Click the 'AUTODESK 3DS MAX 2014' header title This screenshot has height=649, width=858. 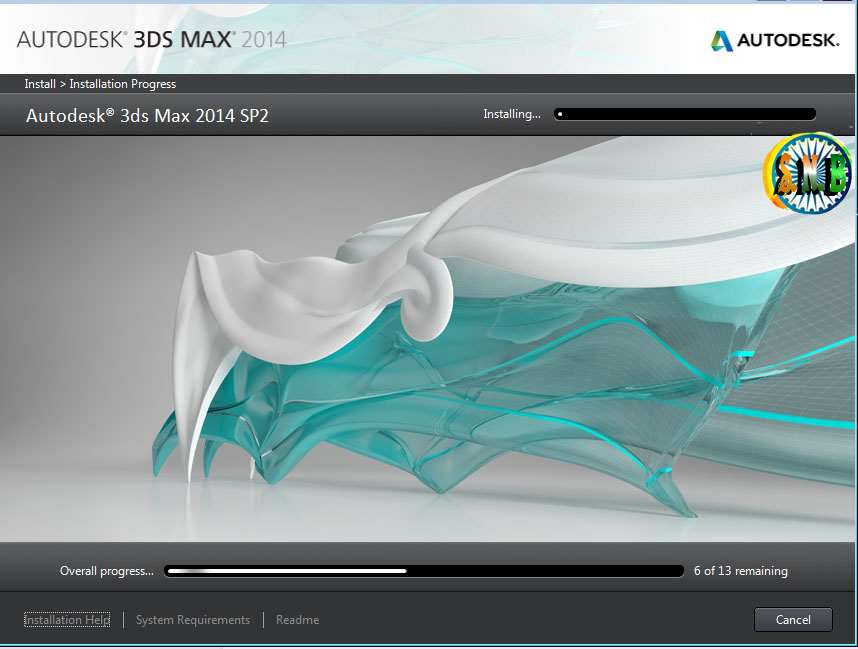coord(152,39)
